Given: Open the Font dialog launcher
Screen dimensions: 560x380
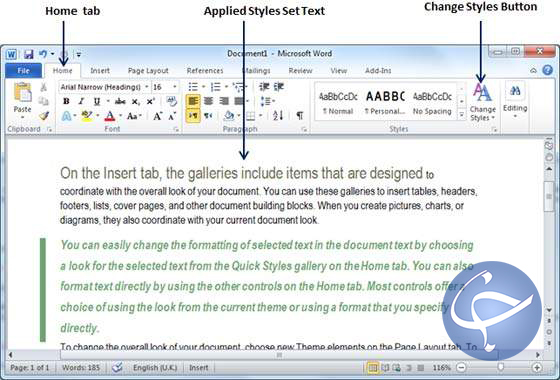Looking at the screenshot, I should (176, 130).
